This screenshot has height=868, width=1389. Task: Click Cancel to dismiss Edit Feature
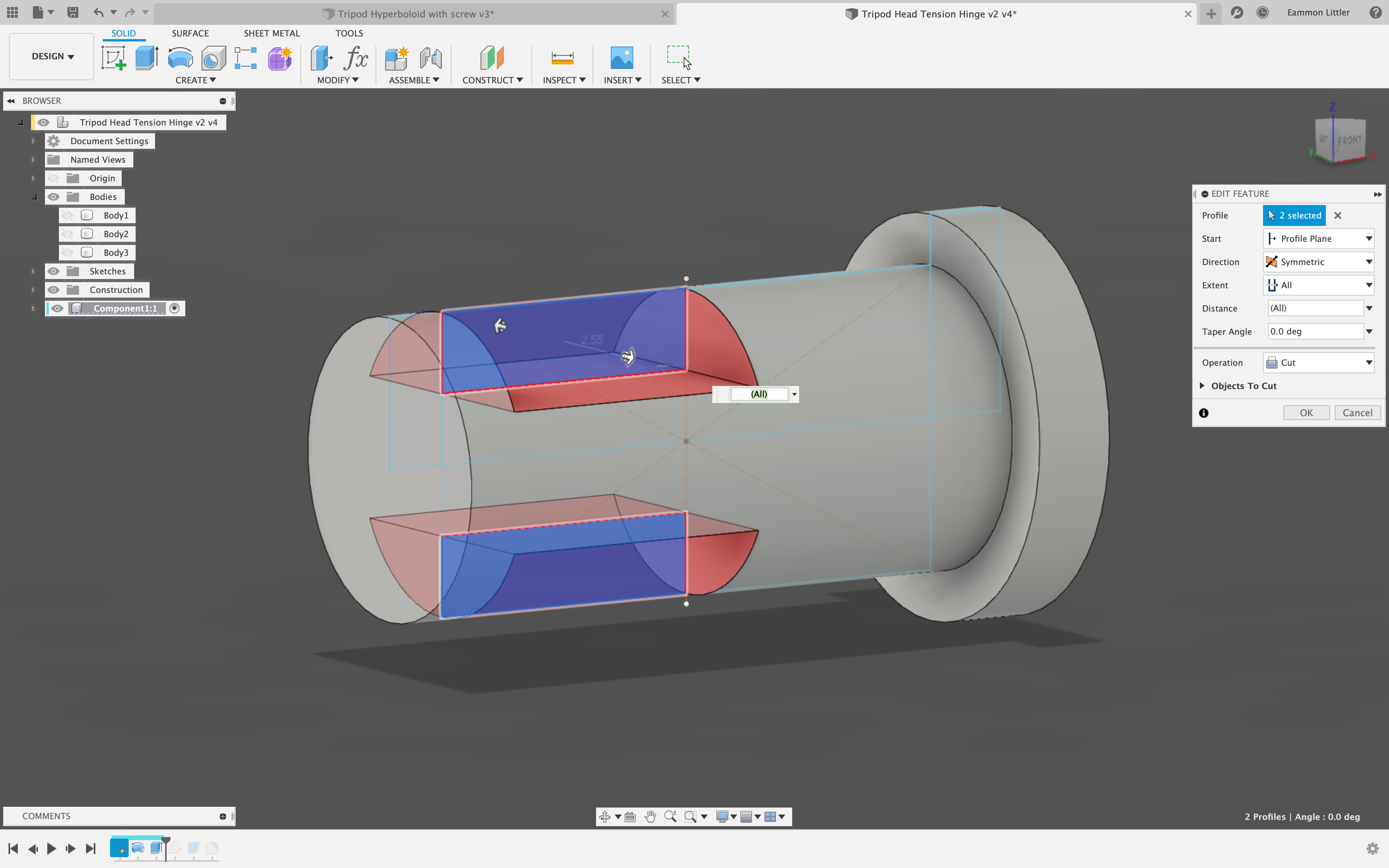tap(1356, 411)
